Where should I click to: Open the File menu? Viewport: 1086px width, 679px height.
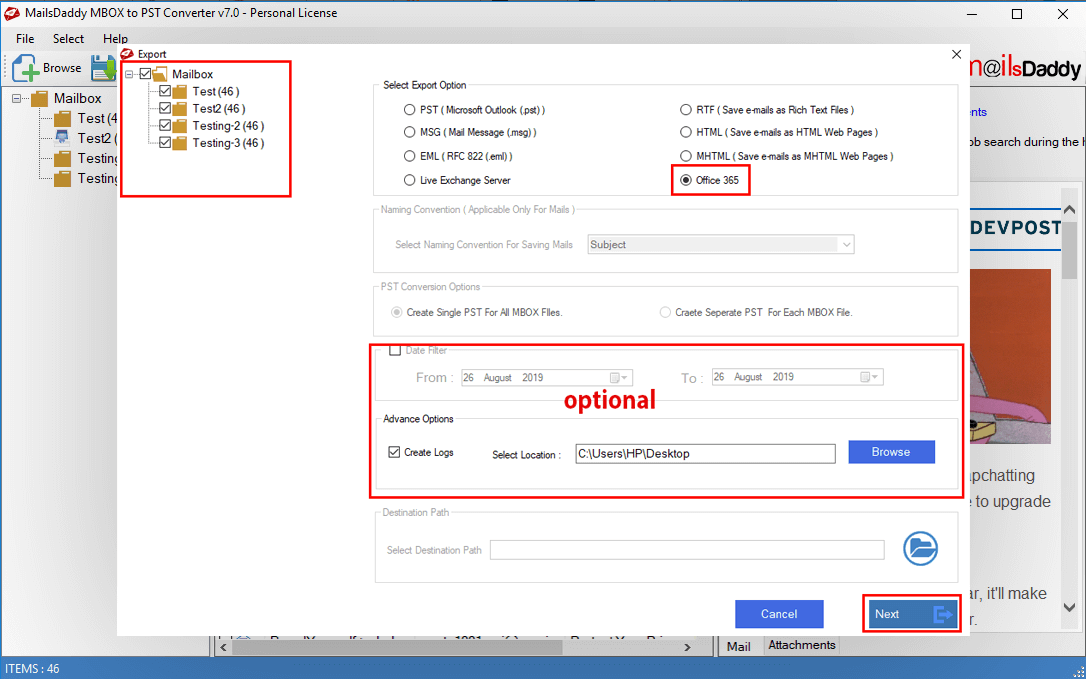point(25,39)
